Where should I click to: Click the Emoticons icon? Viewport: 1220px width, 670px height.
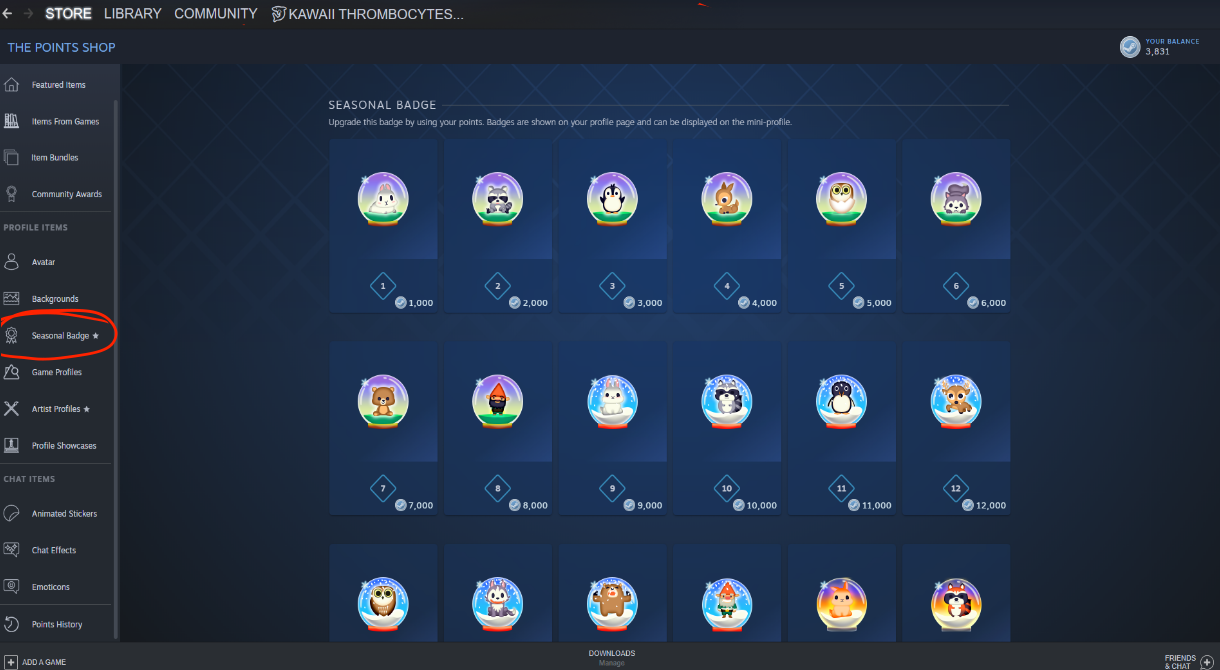(12, 586)
